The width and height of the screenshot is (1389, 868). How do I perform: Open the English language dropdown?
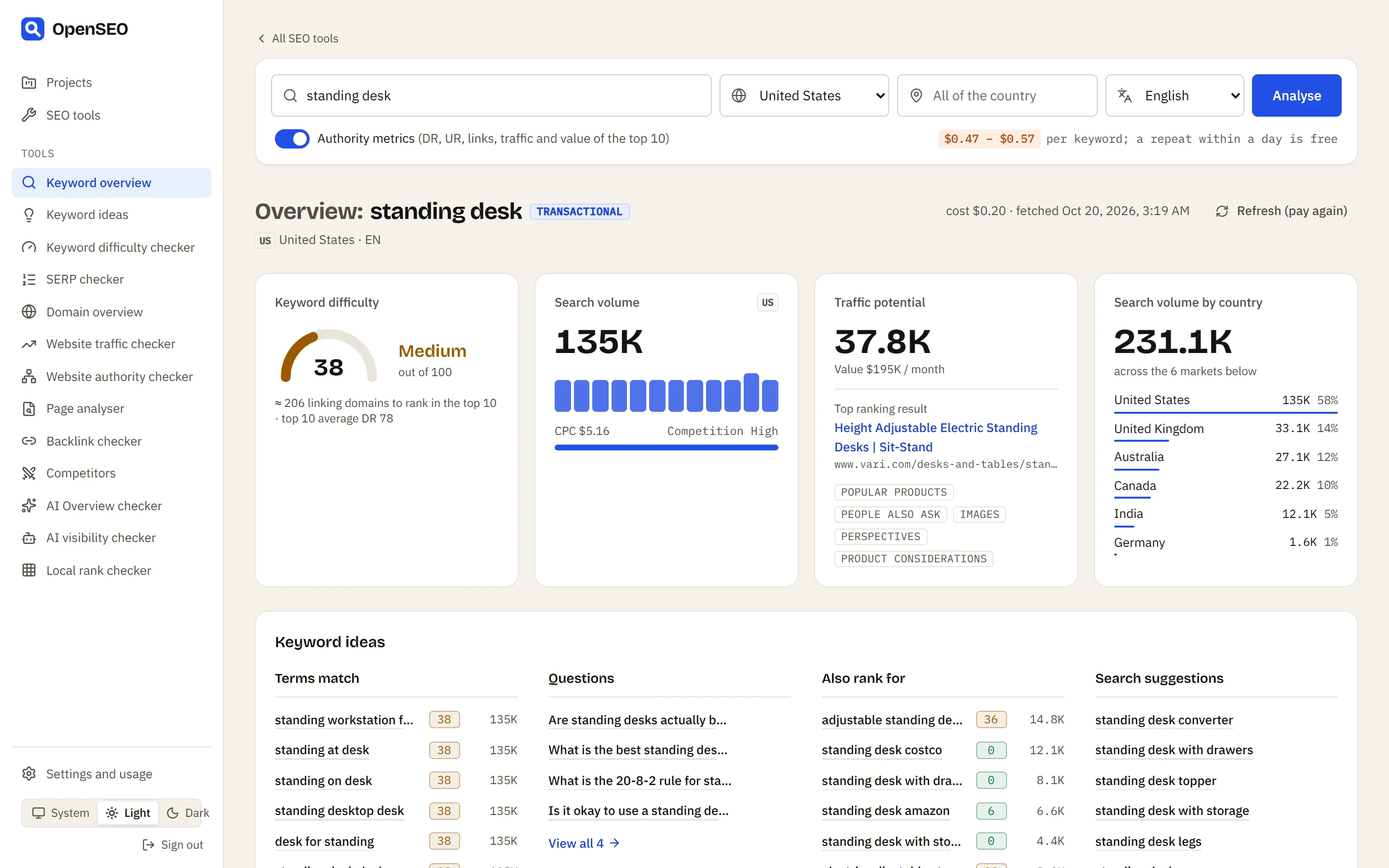(x=1174, y=95)
